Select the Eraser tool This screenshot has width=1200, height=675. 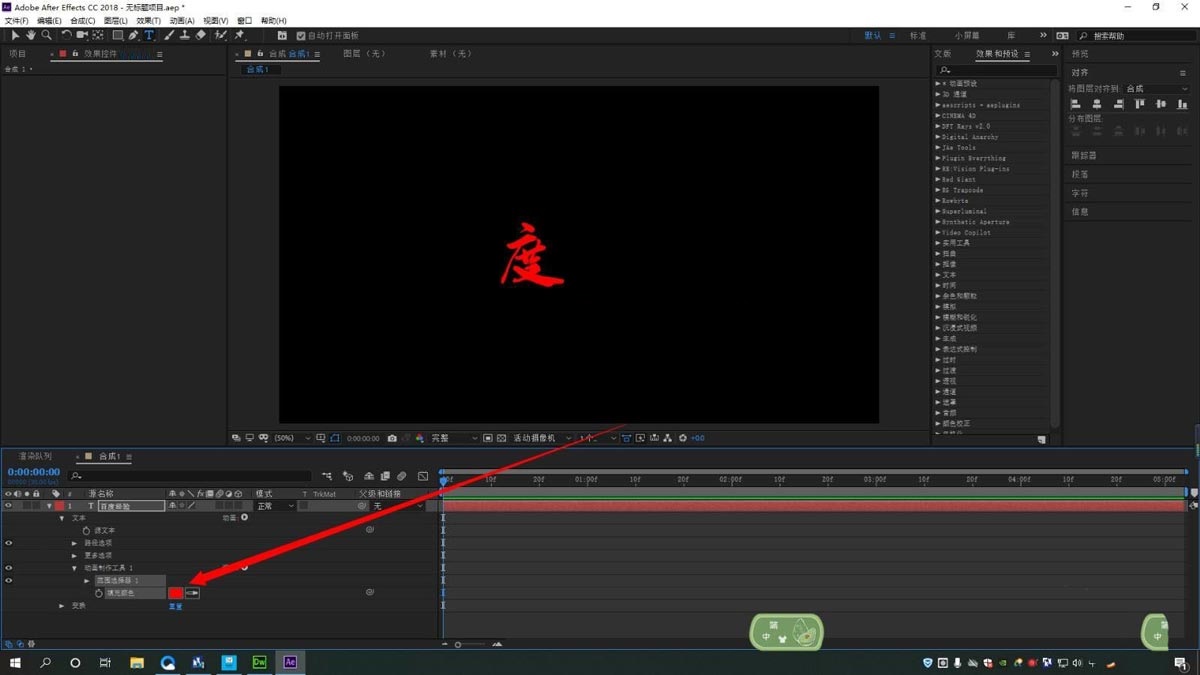click(x=200, y=35)
